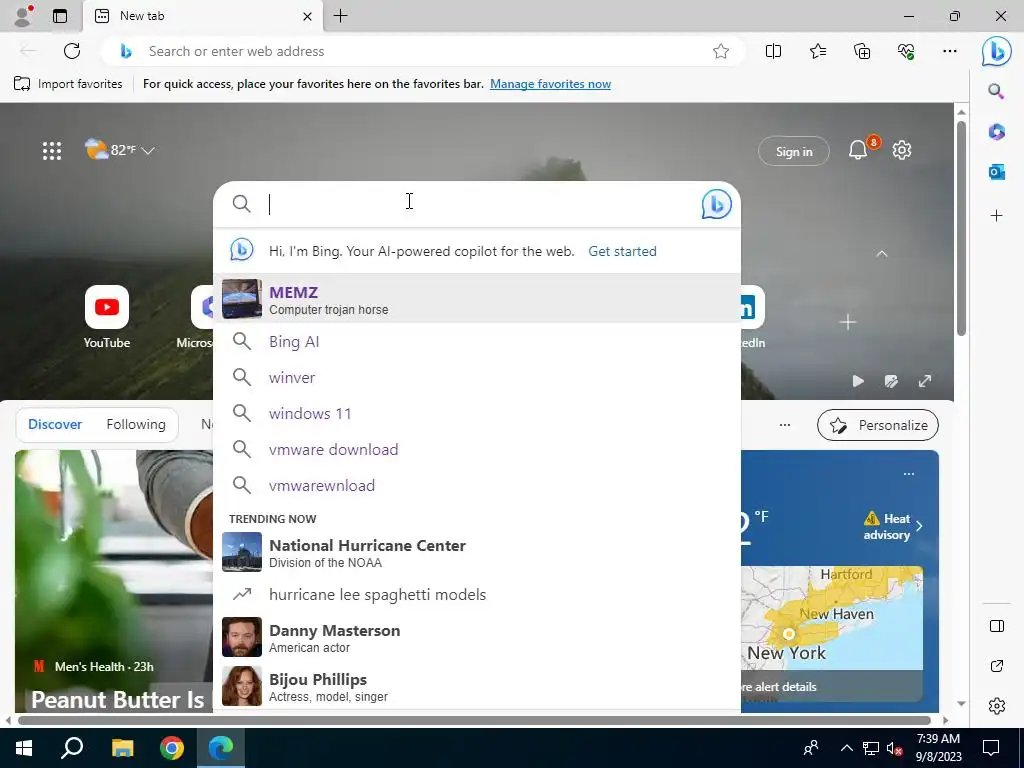Open the Collections icon
The height and width of the screenshot is (768, 1024).
[862, 51]
